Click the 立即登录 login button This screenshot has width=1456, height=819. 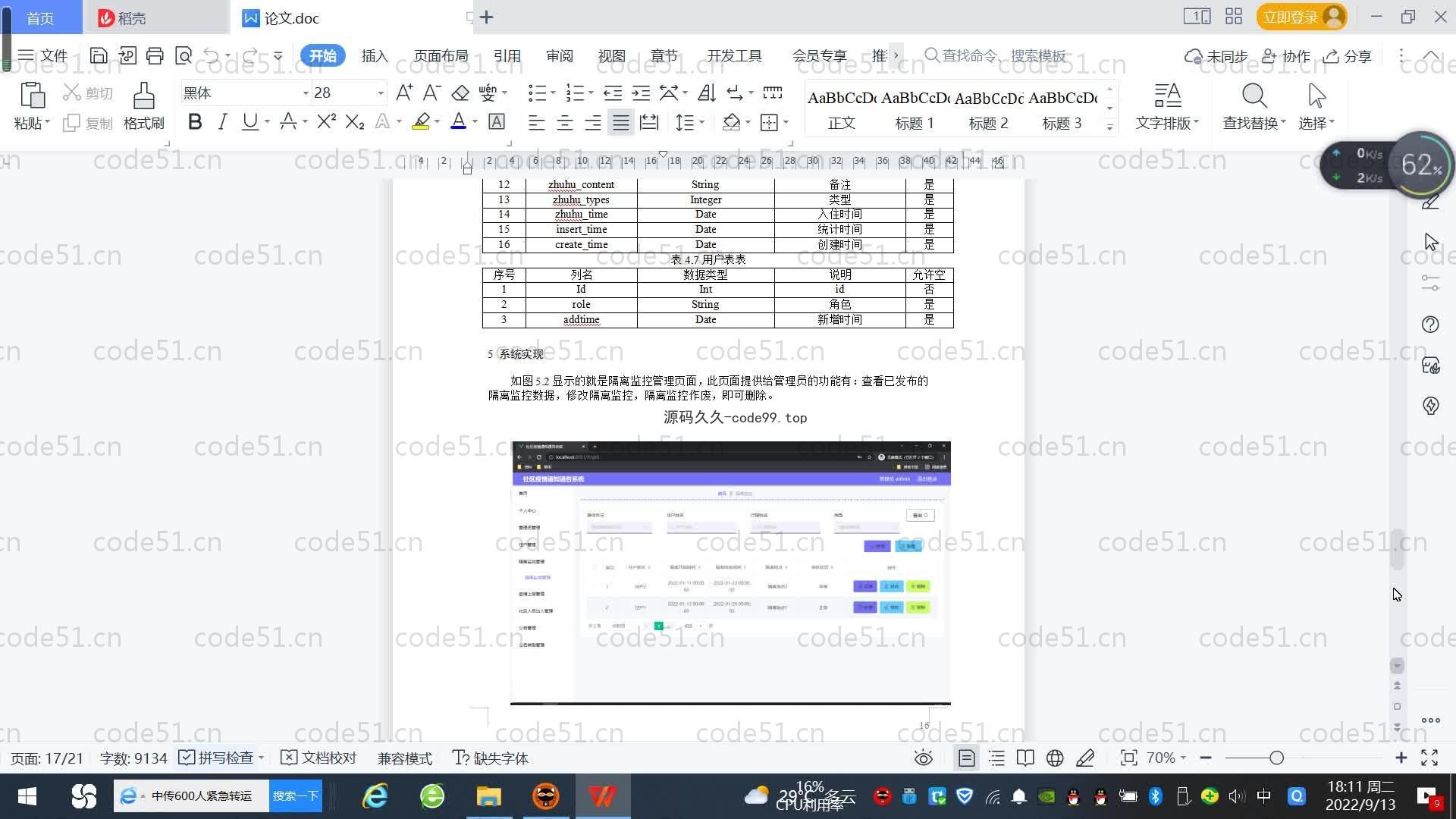coord(1301,17)
